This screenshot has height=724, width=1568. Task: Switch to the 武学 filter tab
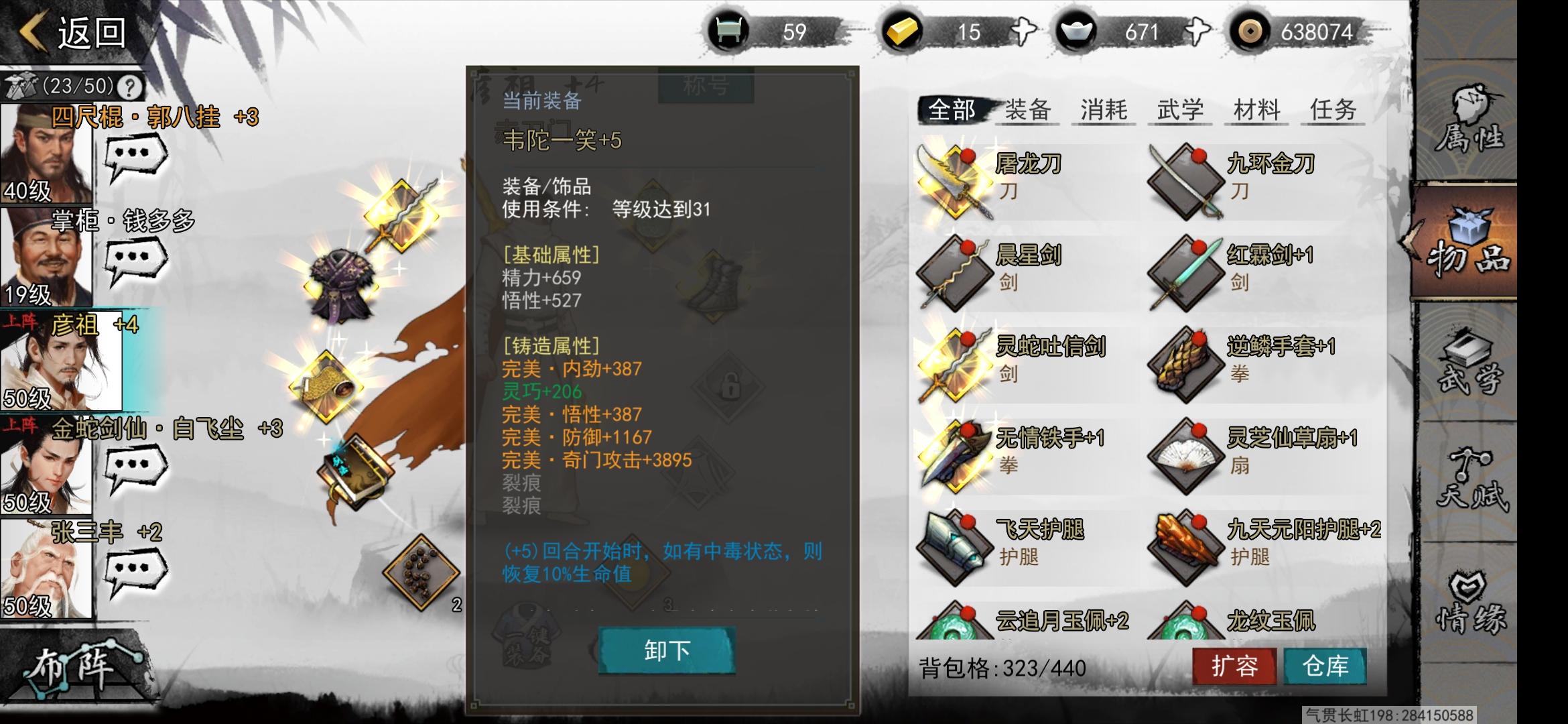1180,109
